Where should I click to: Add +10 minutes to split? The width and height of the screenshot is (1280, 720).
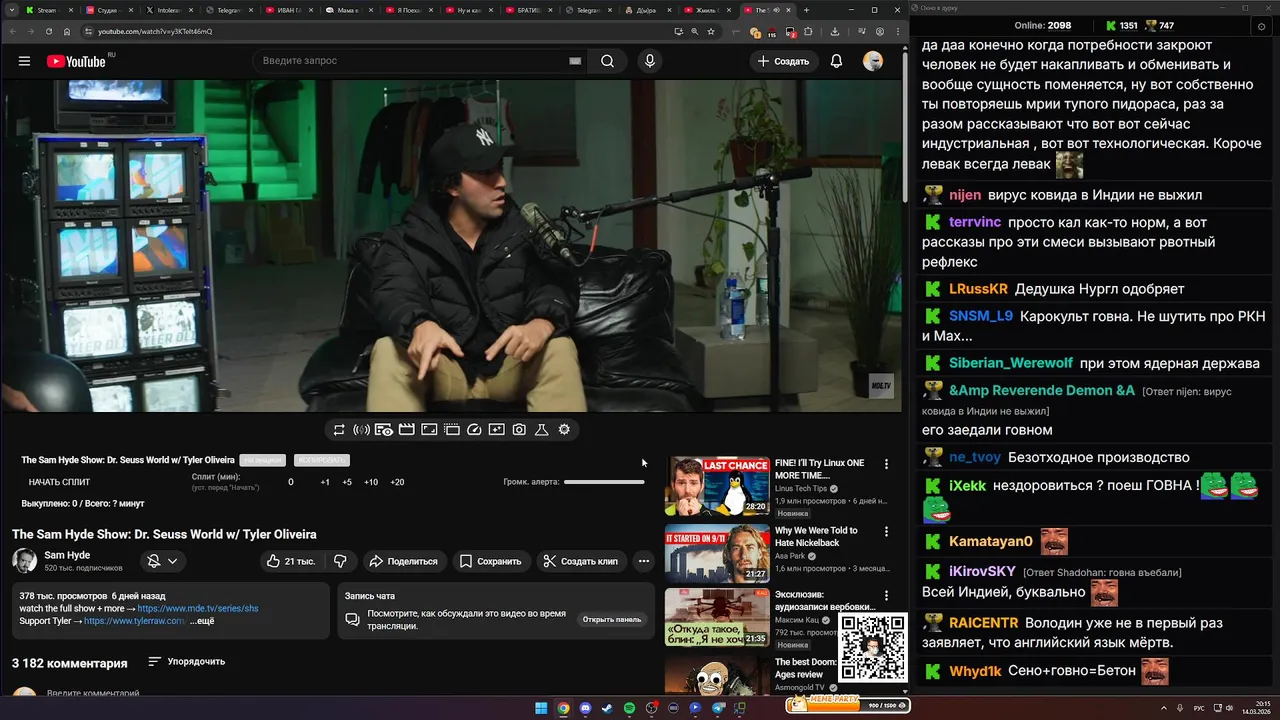[371, 482]
